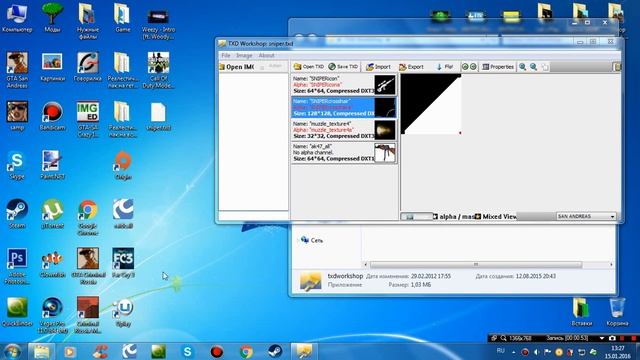Click the Save TXD toolbar button

343,67
